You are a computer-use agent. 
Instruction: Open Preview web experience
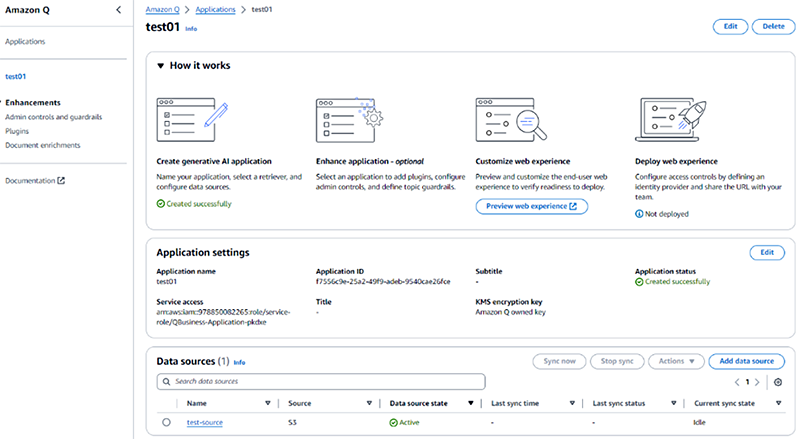point(531,206)
